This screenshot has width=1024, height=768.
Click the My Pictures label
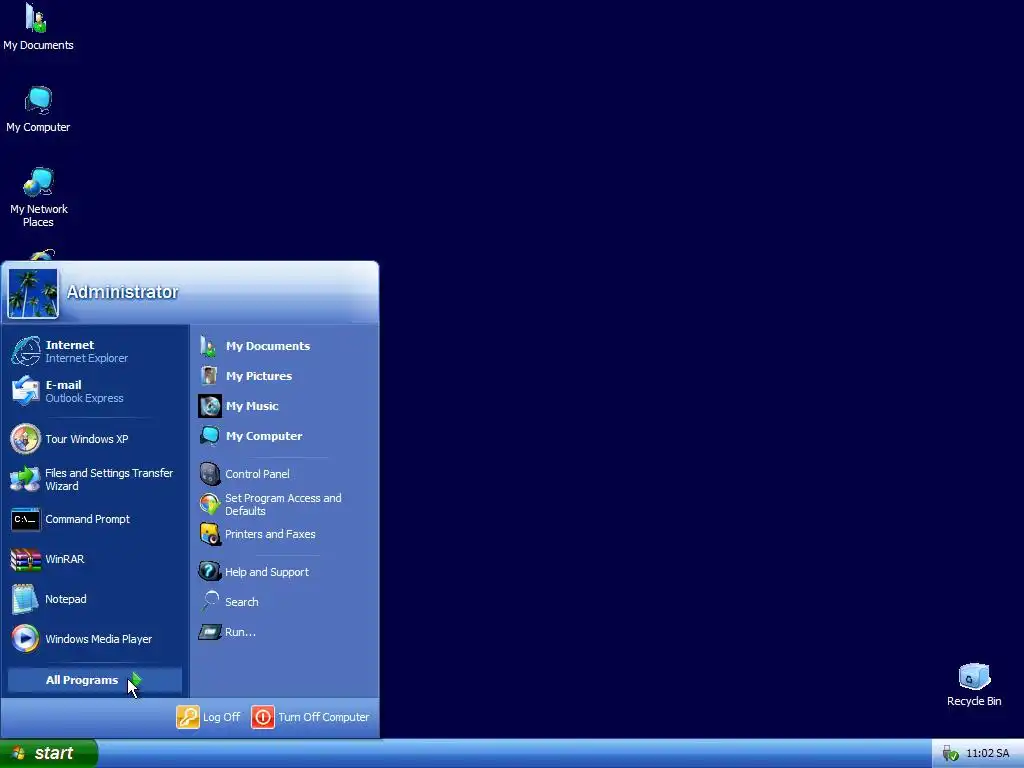(x=259, y=376)
